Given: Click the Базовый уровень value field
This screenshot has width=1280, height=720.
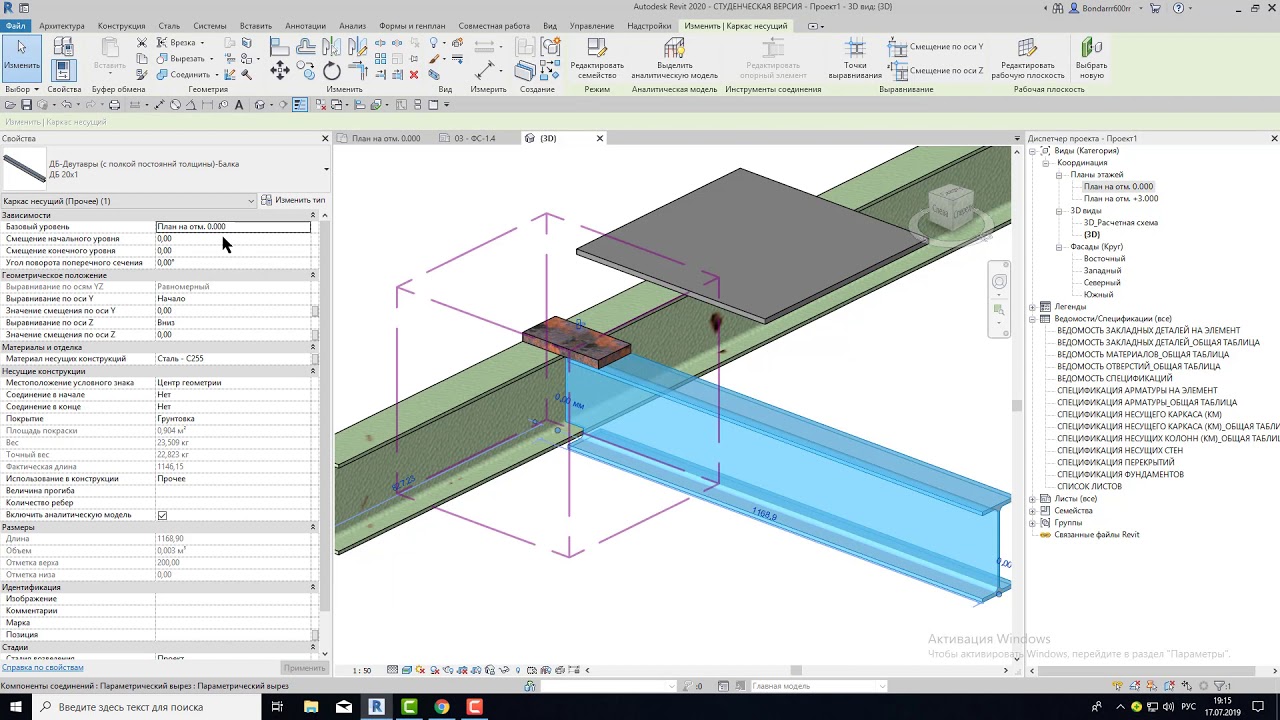Looking at the screenshot, I should [x=233, y=227].
